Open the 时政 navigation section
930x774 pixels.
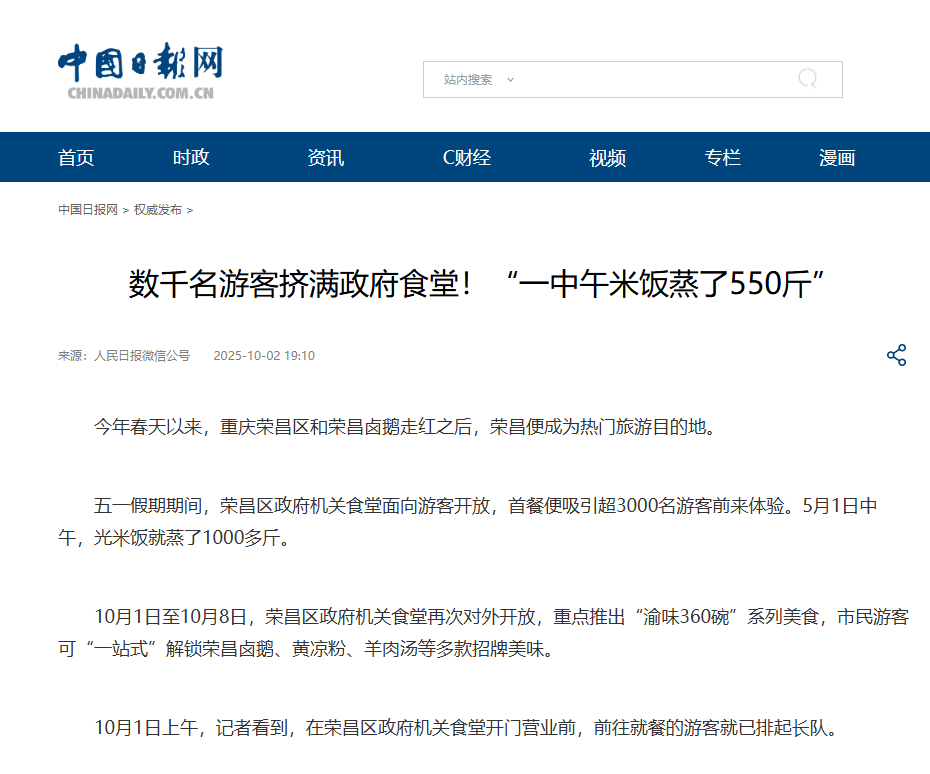click(191, 157)
